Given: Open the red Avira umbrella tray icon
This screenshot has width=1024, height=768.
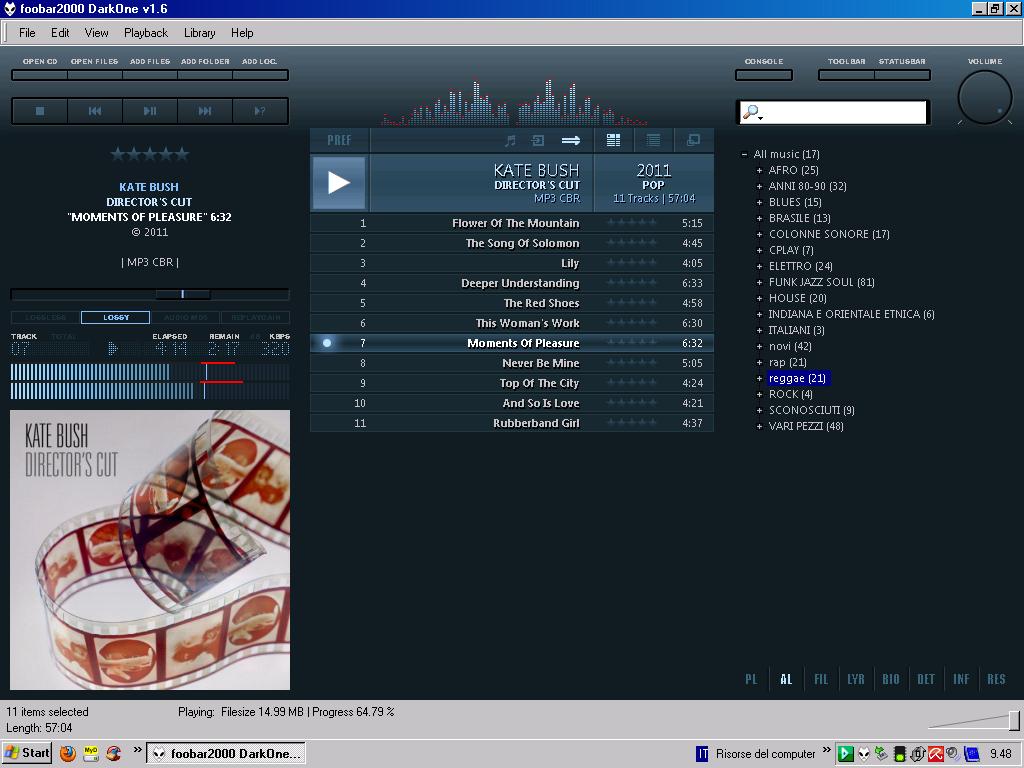Looking at the screenshot, I should [x=935, y=754].
